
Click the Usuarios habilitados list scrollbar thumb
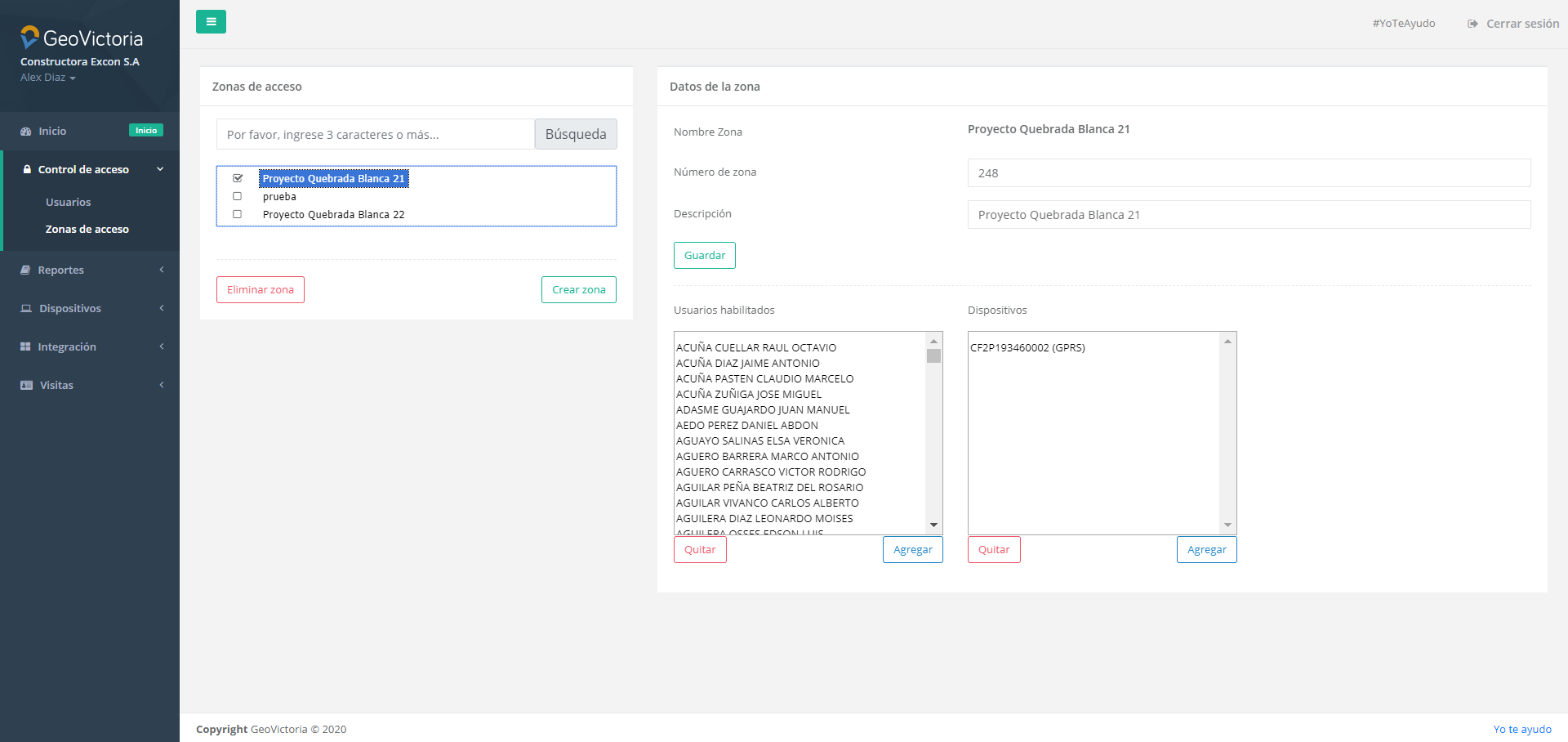933,356
